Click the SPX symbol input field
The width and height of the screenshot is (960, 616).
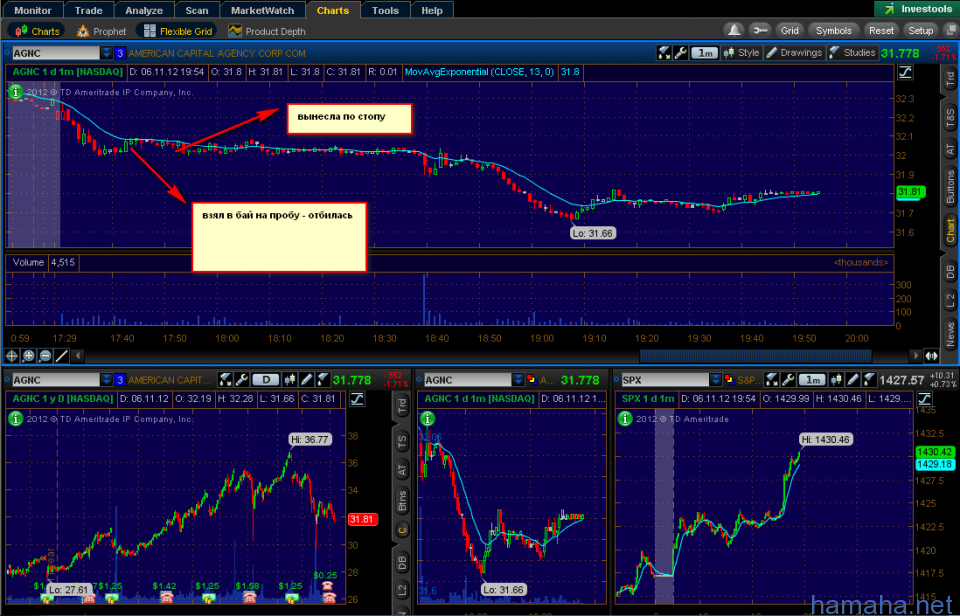click(665, 380)
